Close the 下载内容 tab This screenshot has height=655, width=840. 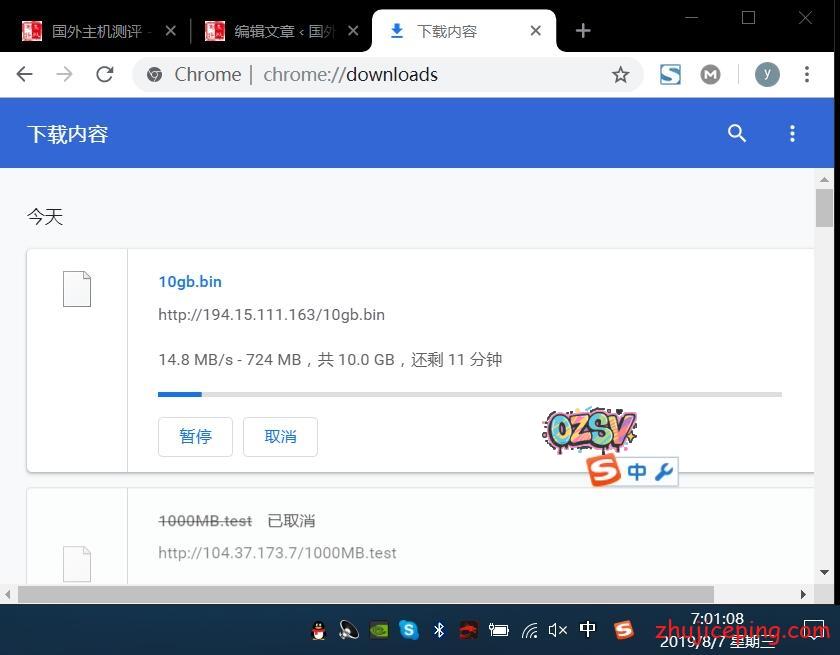tap(536, 31)
